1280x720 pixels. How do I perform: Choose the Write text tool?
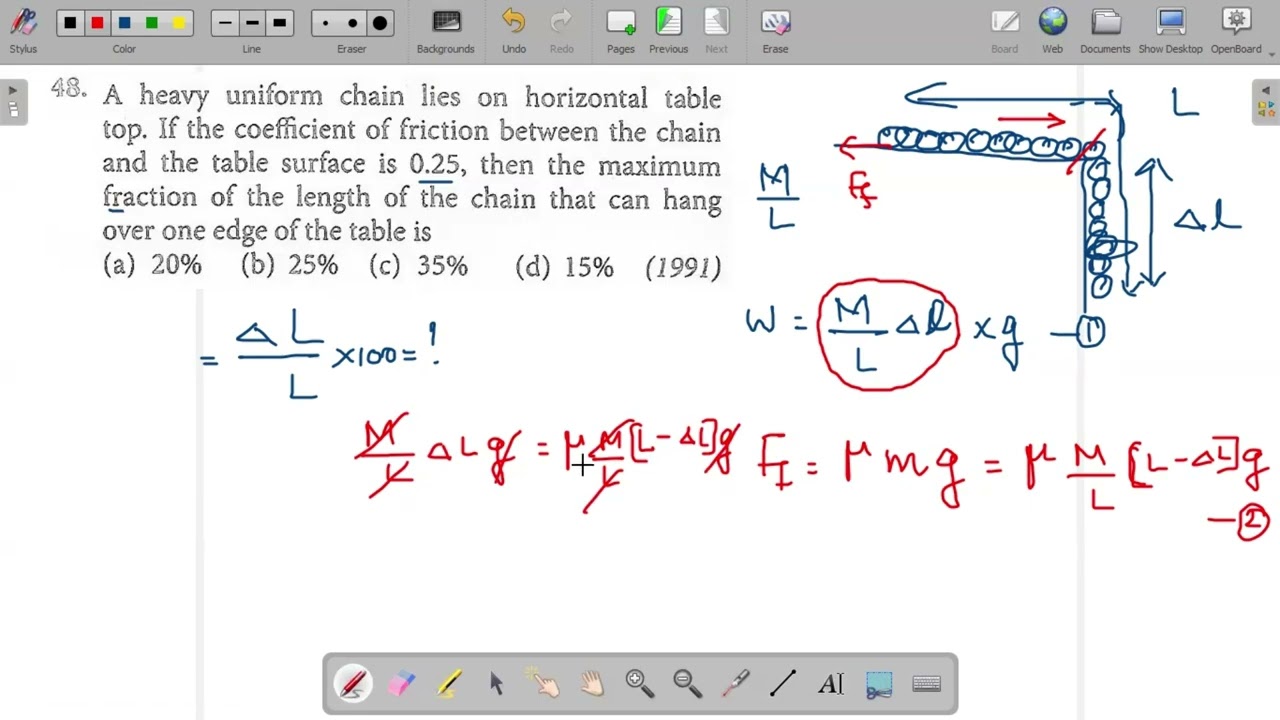coord(830,684)
